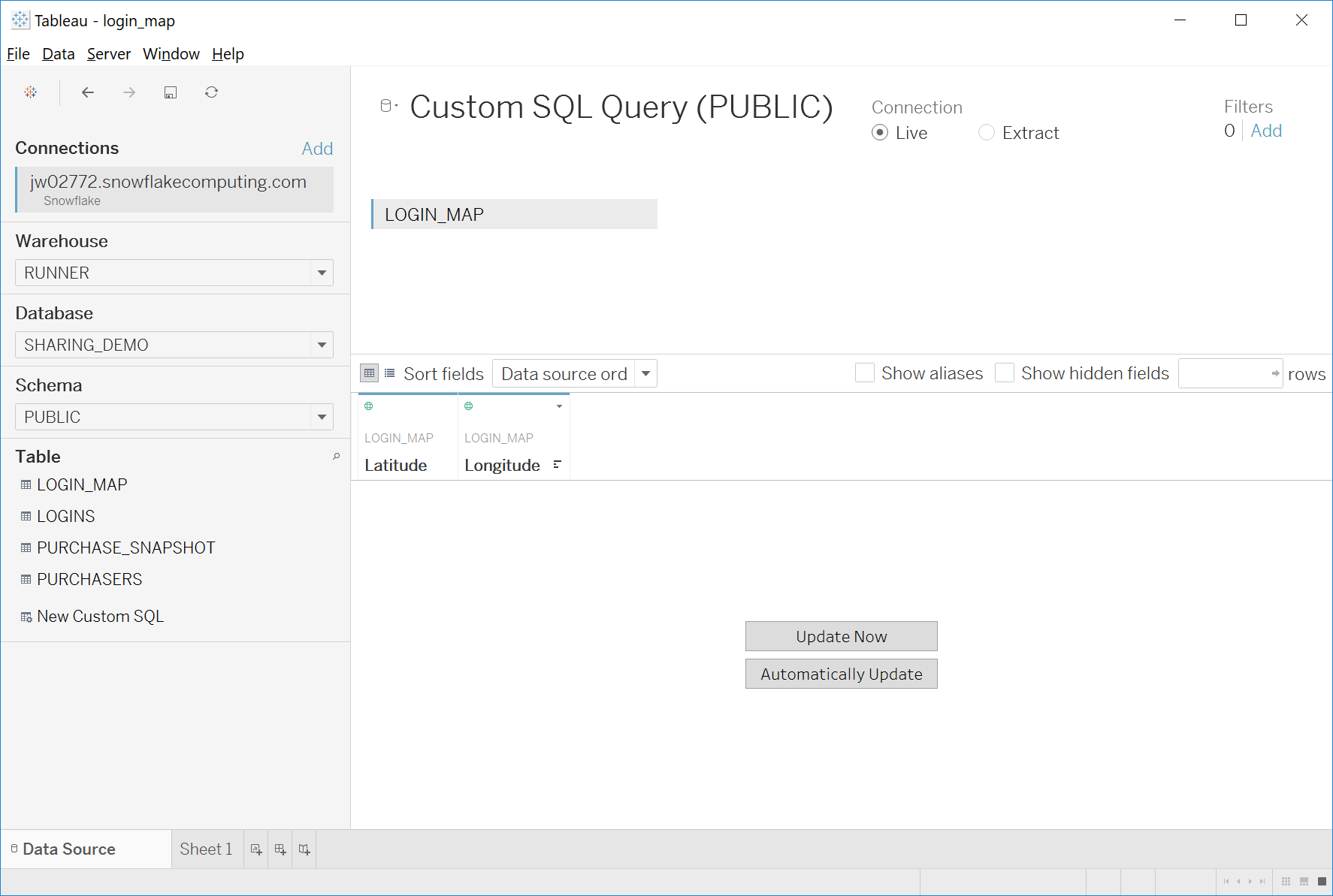
Task: Click the small icon on the Data Source tab
Action: 14,849
